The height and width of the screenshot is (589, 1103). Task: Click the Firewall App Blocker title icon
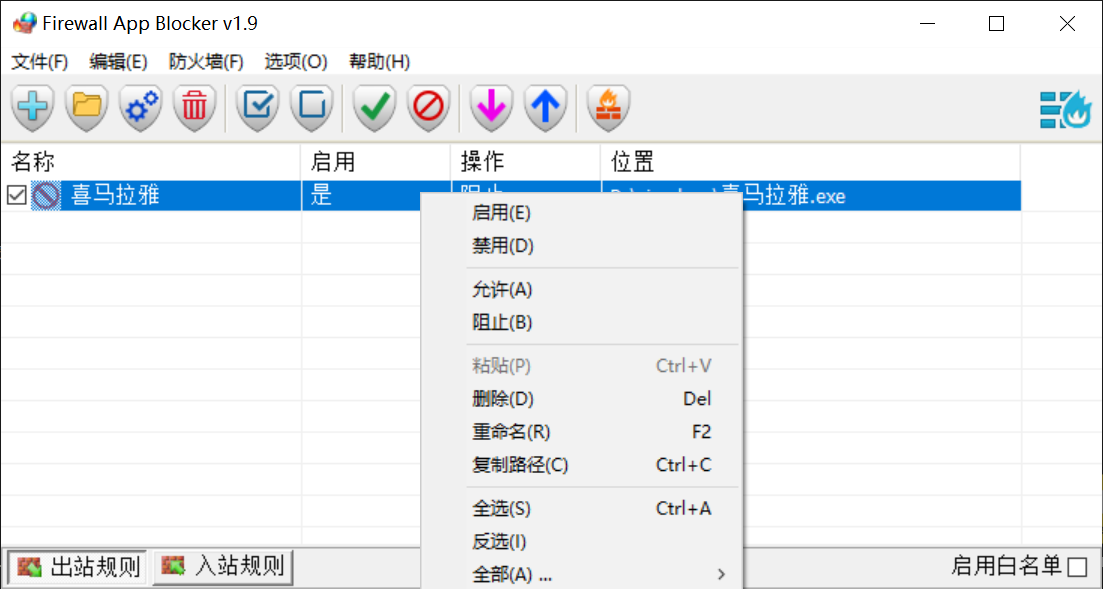pyautogui.click(x=24, y=23)
